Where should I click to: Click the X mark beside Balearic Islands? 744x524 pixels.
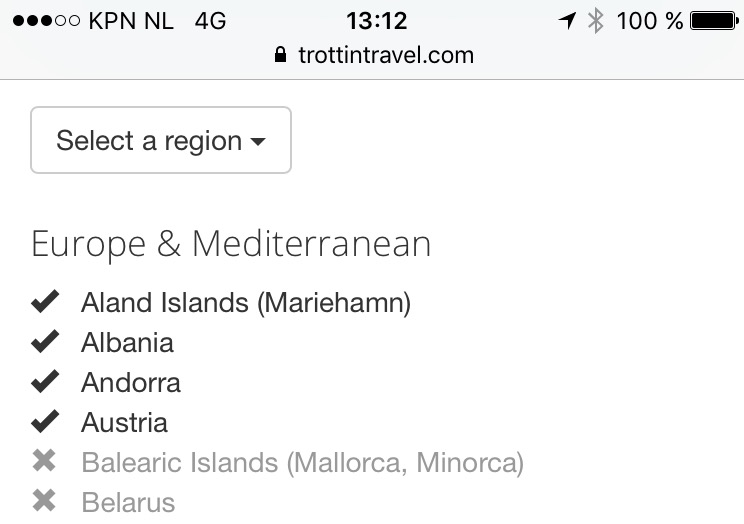[x=45, y=462]
